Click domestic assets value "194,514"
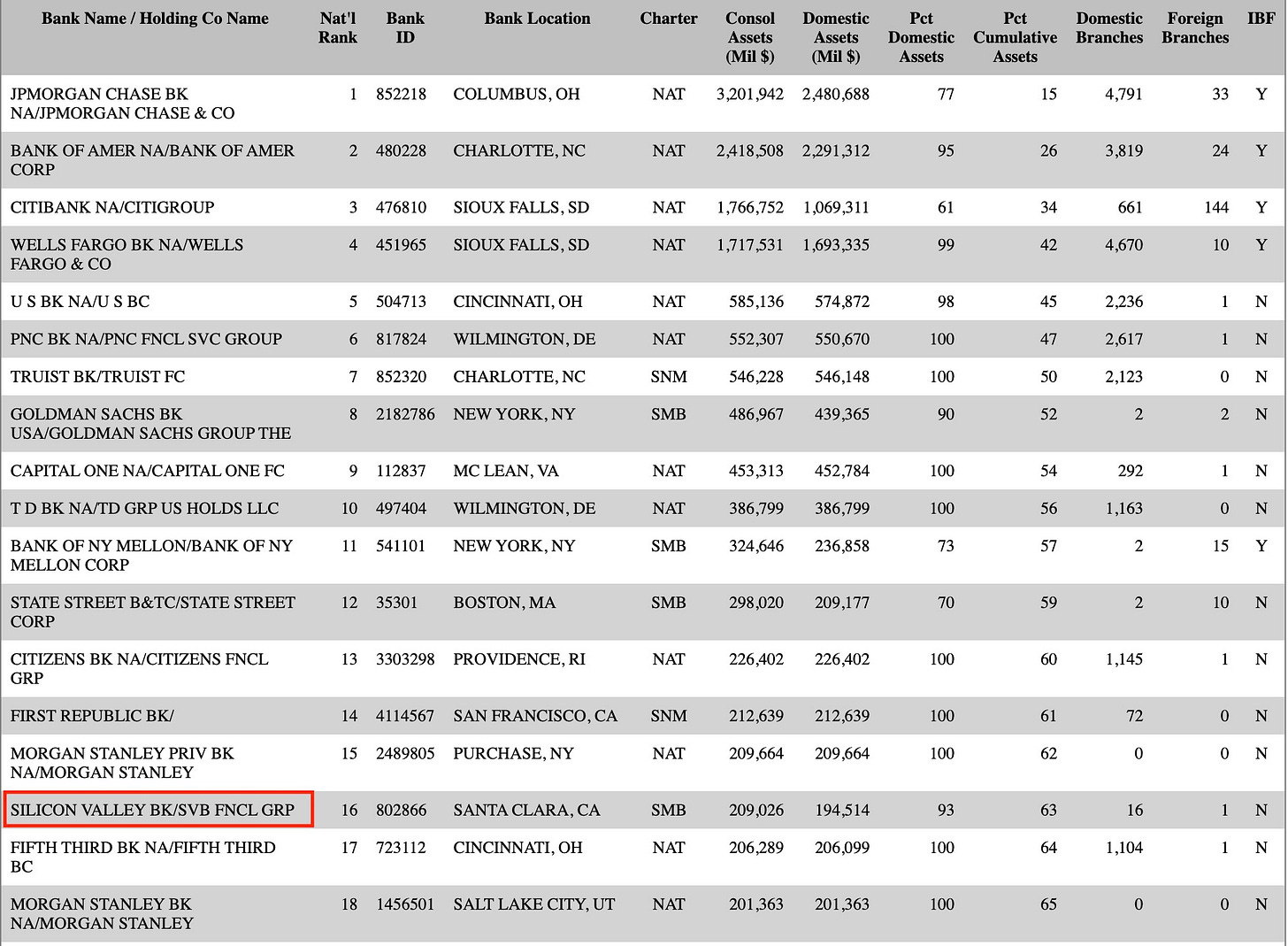 coord(842,810)
